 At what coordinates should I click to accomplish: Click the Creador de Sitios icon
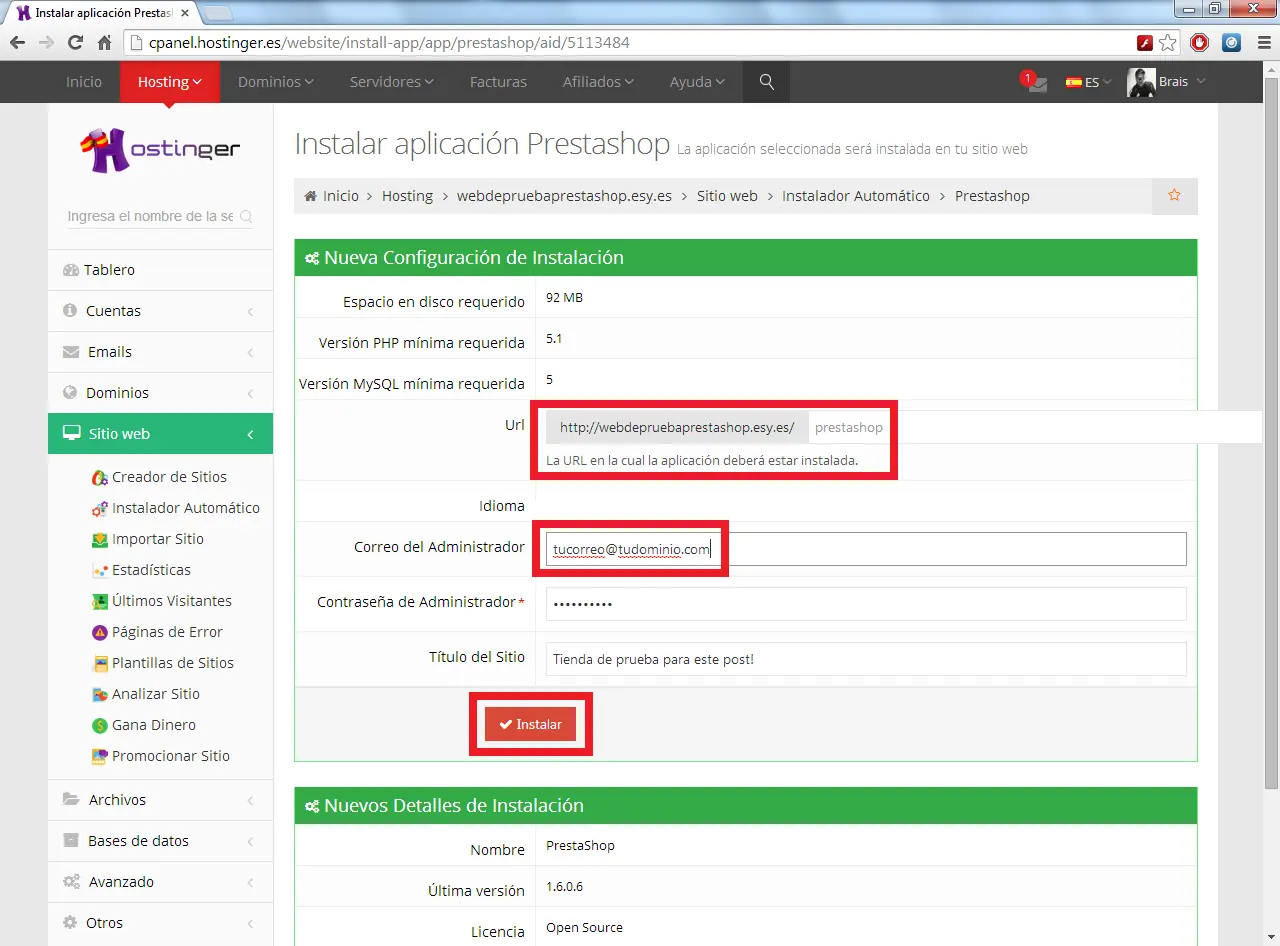pyautogui.click(x=99, y=477)
